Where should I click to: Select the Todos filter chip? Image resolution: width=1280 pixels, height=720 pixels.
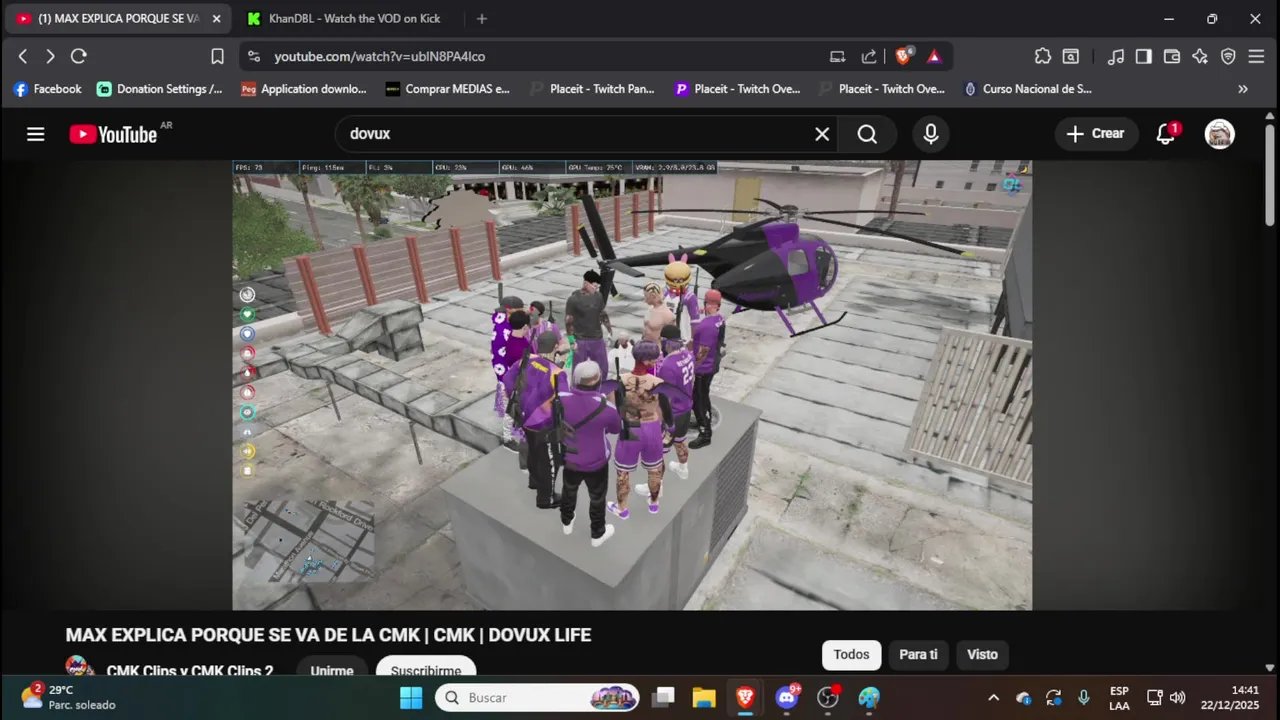pos(851,655)
